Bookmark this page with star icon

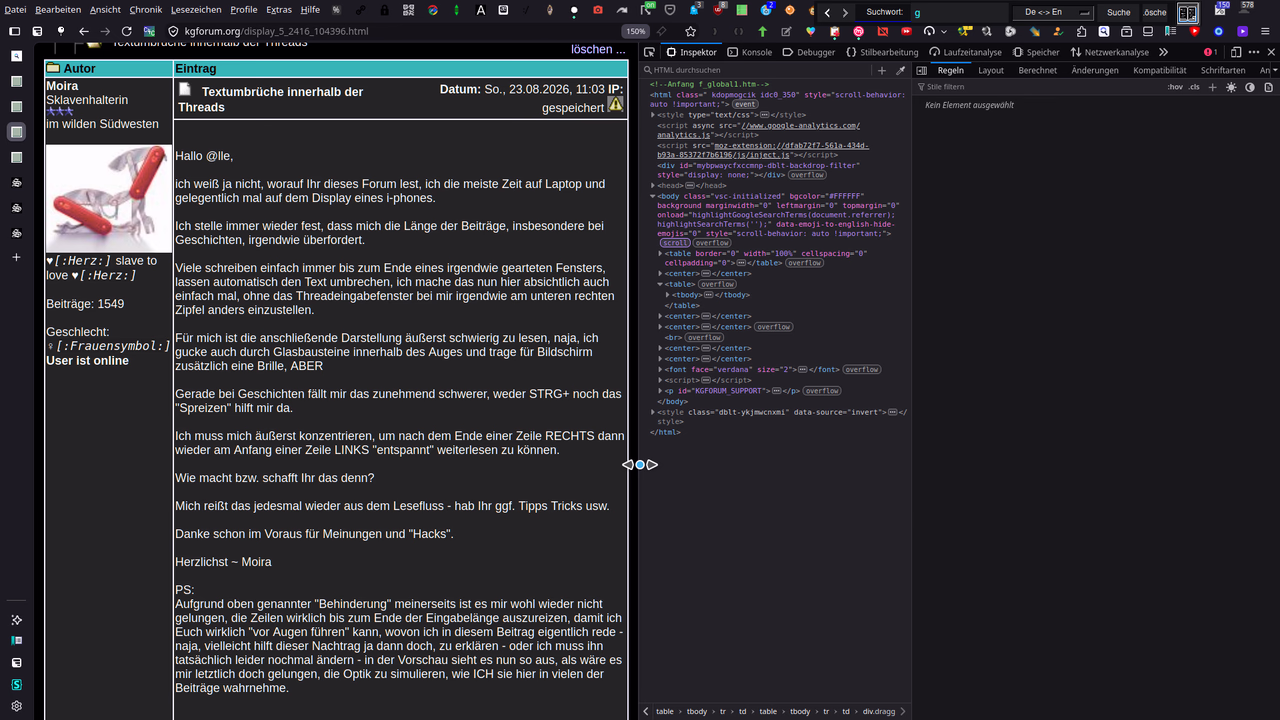[x=691, y=31]
